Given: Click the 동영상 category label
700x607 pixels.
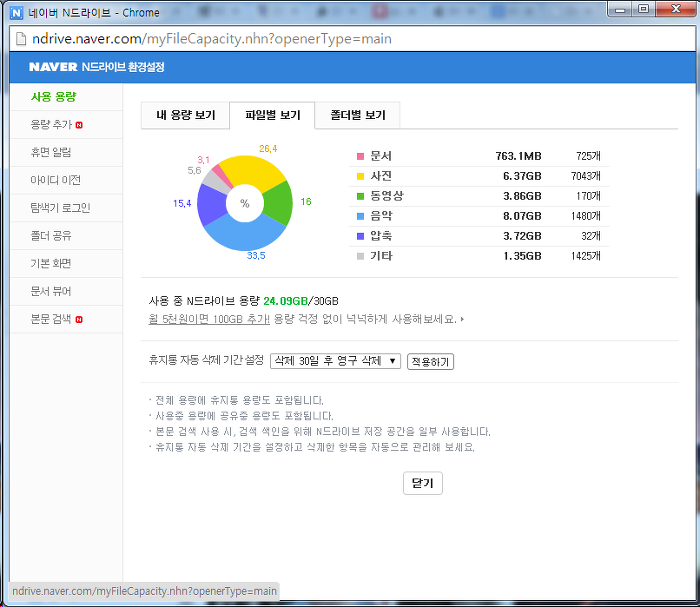Looking at the screenshot, I should click(x=387, y=196).
